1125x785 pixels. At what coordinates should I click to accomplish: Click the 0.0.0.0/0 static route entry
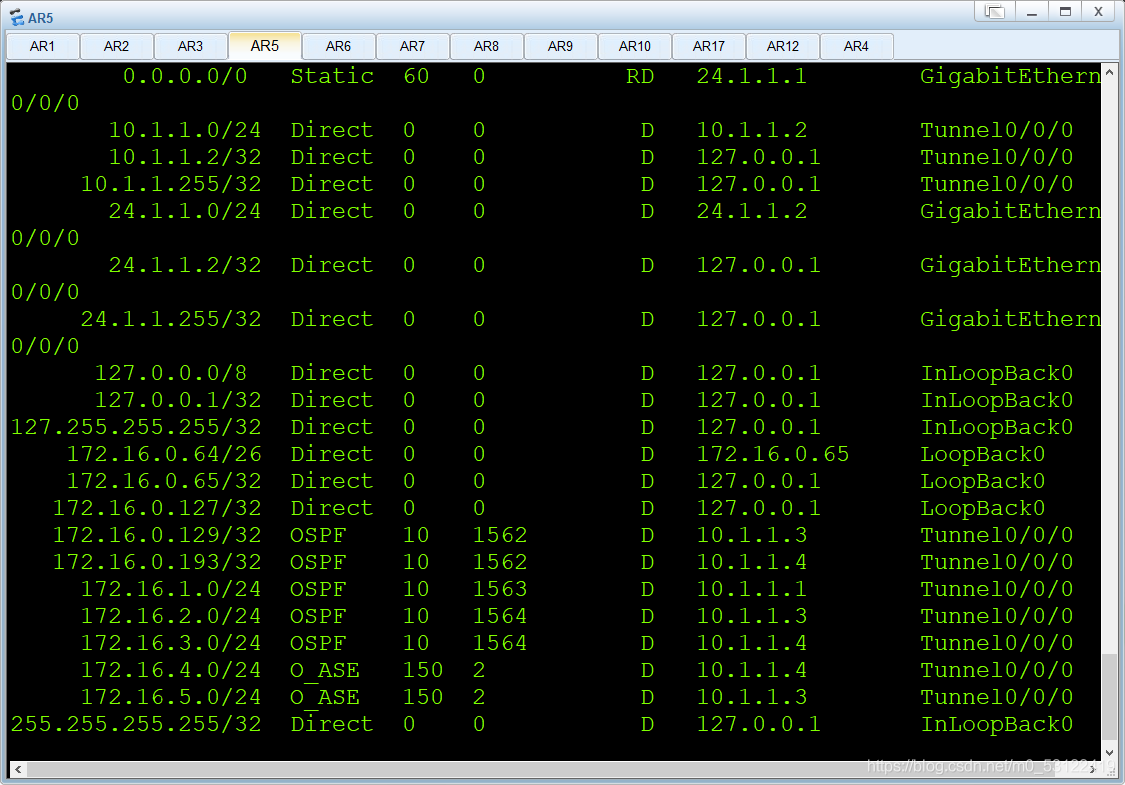coord(184,76)
